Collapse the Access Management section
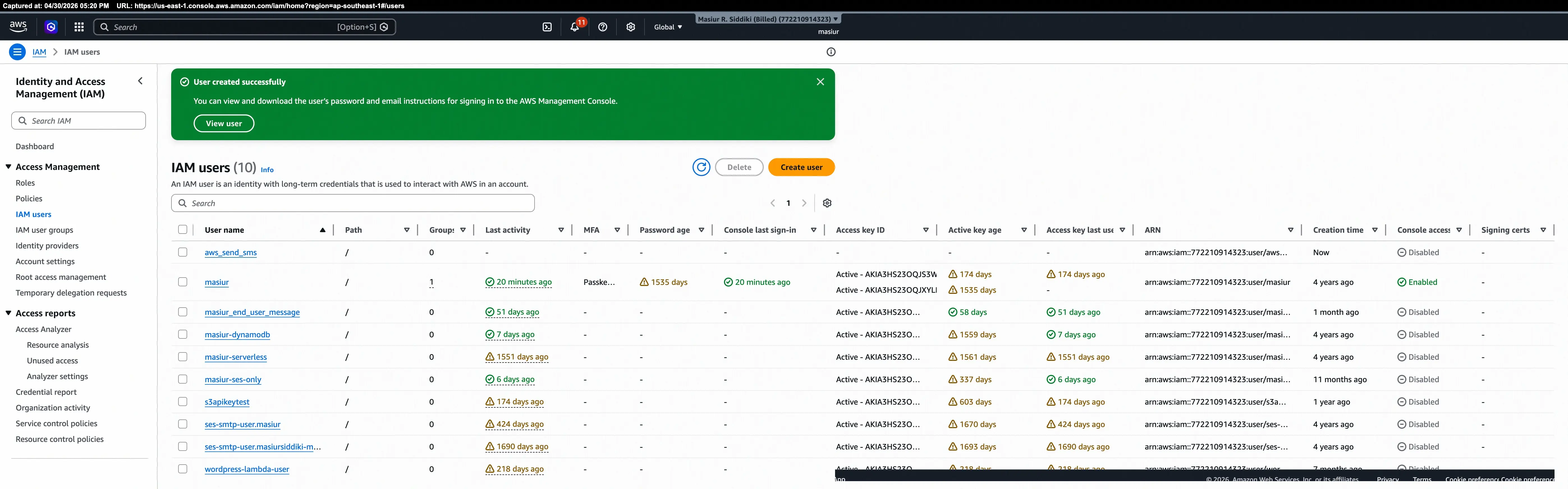The image size is (1568, 489). tap(8, 167)
